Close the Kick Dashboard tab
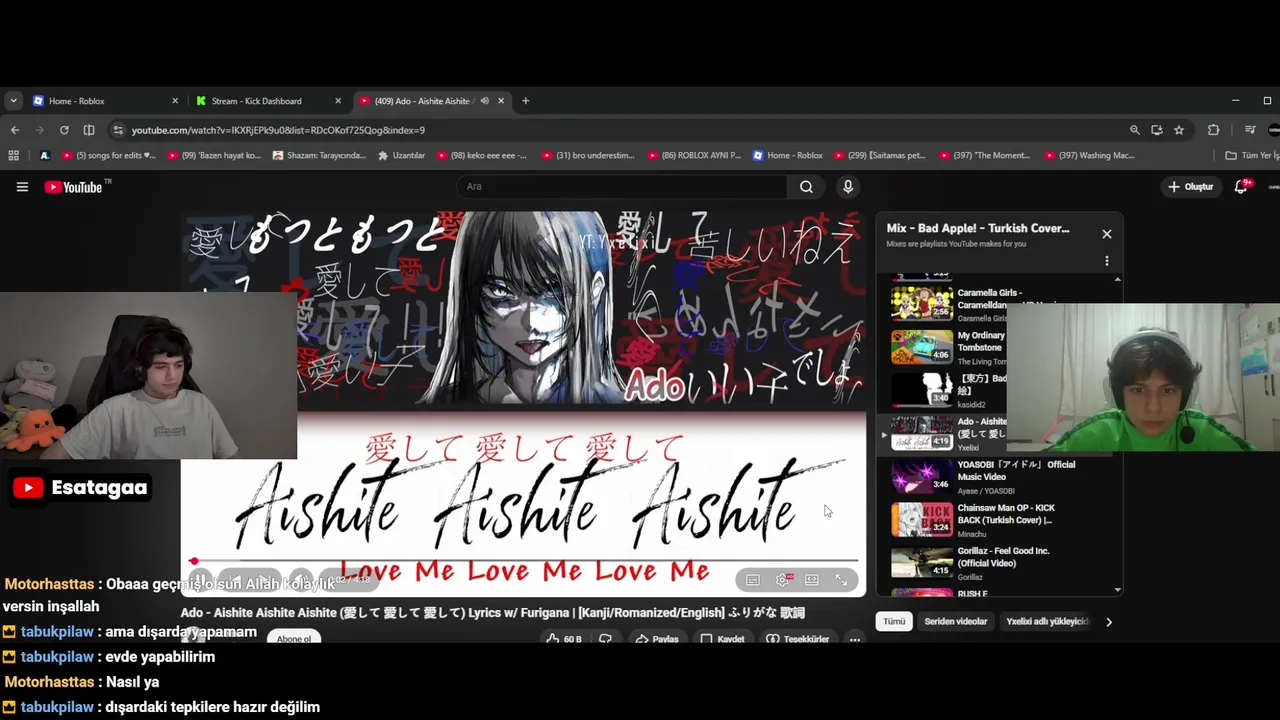1280x720 pixels. pyautogui.click(x=338, y=101)
